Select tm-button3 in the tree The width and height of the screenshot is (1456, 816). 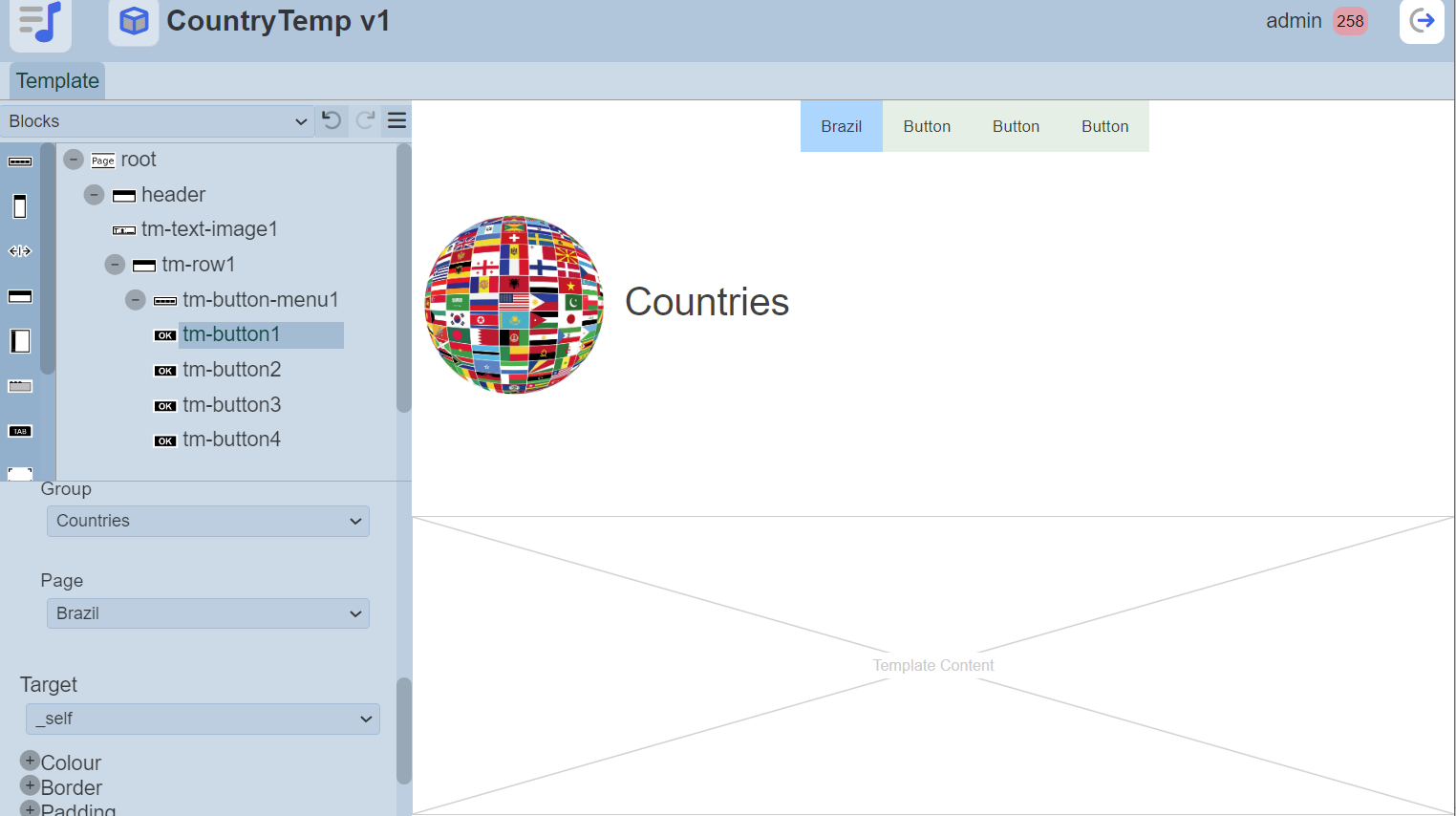click(231, 405)
